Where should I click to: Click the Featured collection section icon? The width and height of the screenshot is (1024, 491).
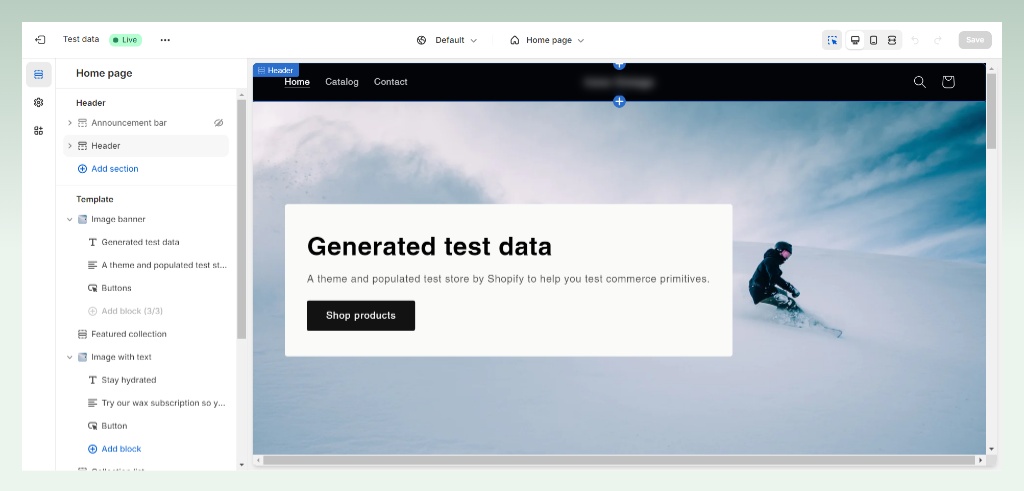[82, 334]
